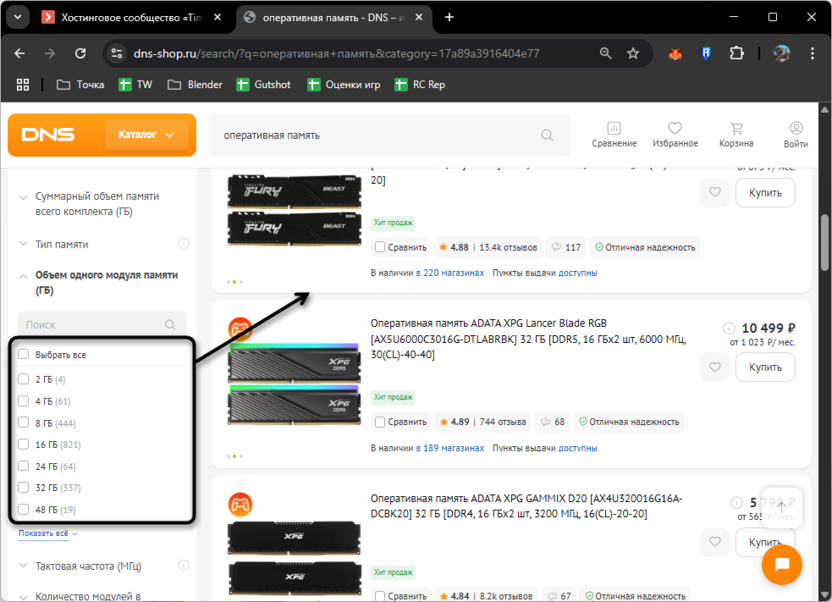The image size is (832, 602).
Task: Expand list with Показать всё link
Action: [48, 534]
